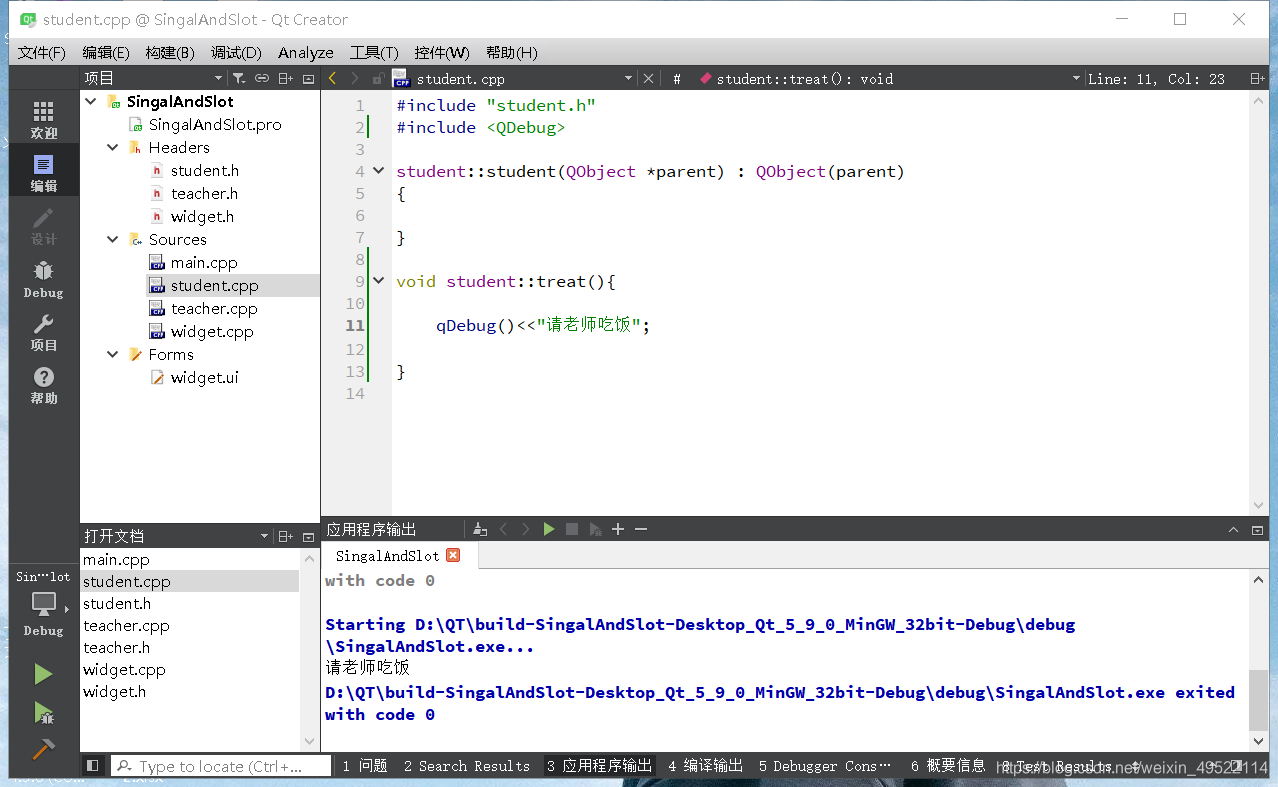Open the 控件(W) menu
The height and width of the screenshot is (787, 1278).
click(x=442, y=52)
